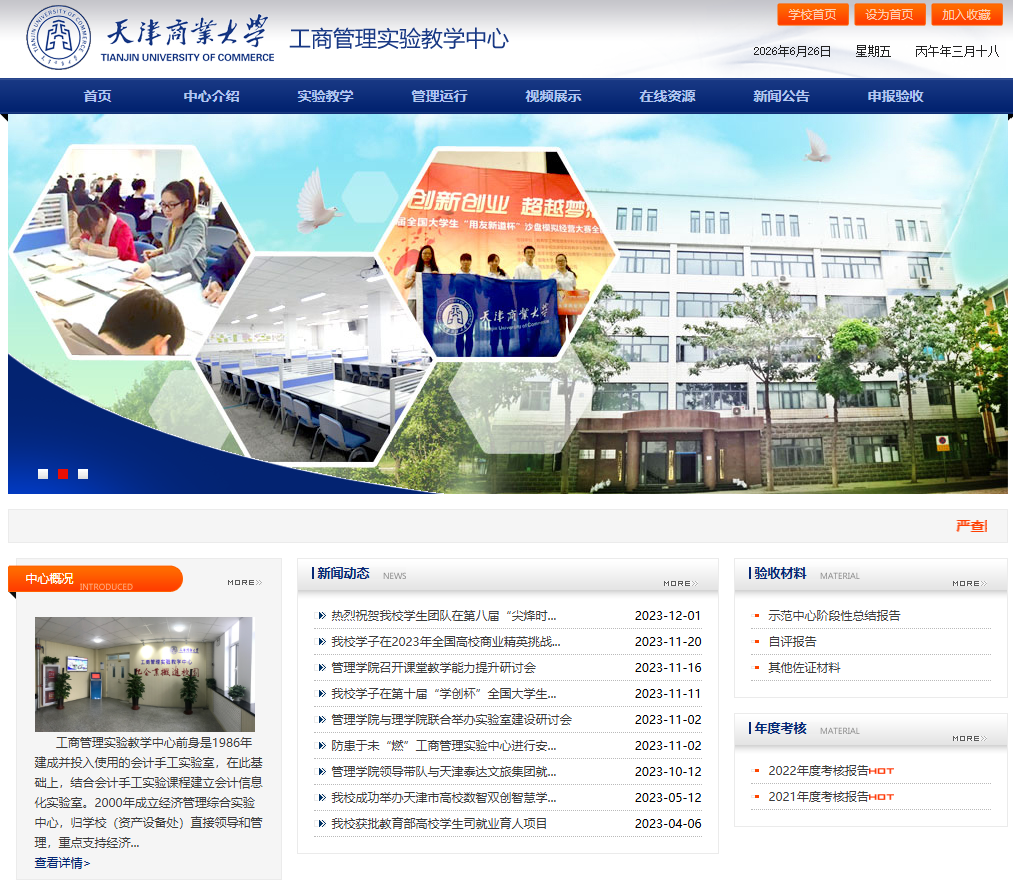Open news 管理学院领导带队与天津泰达文旅集团就...
This screenshot has height=891, width=1013.
(444, 771)
